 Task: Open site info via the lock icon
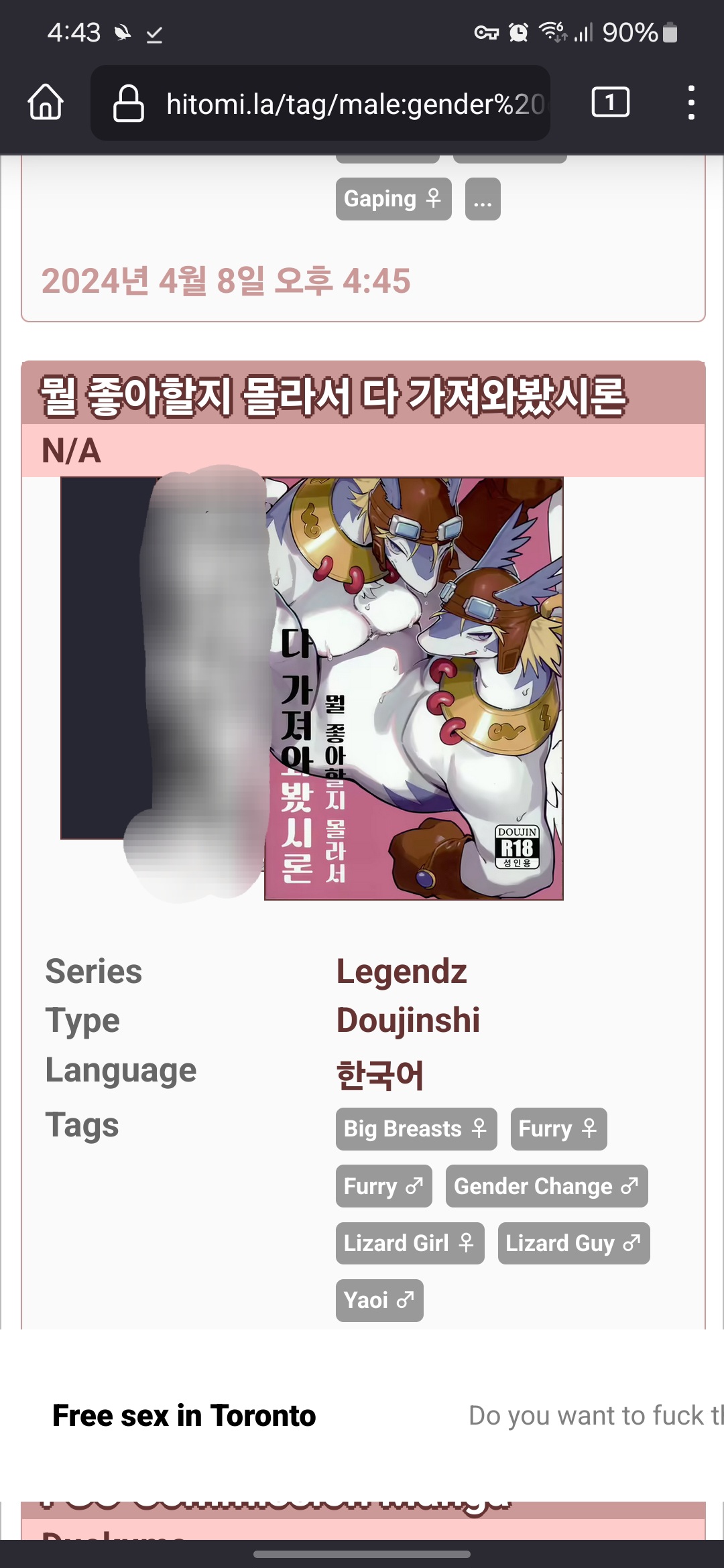click(x=128, y=103)
